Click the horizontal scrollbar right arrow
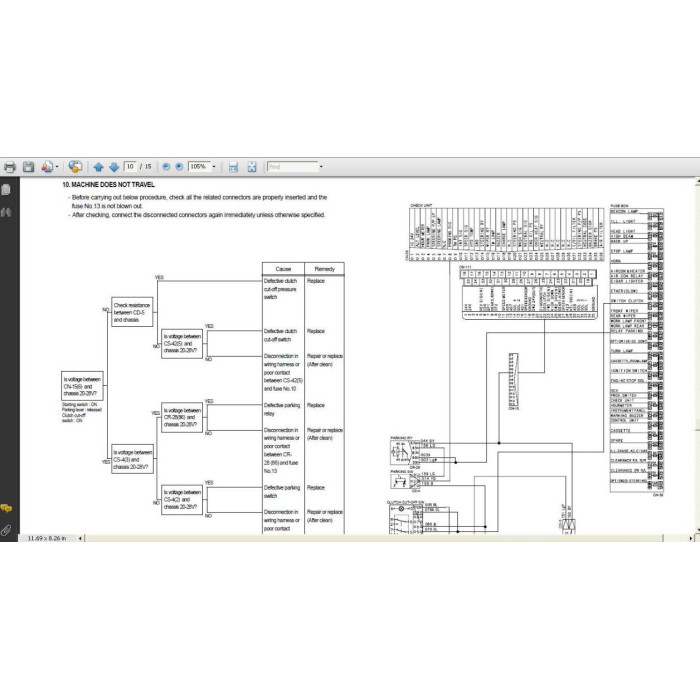This screenshot has width=700, height=700. 691,538
